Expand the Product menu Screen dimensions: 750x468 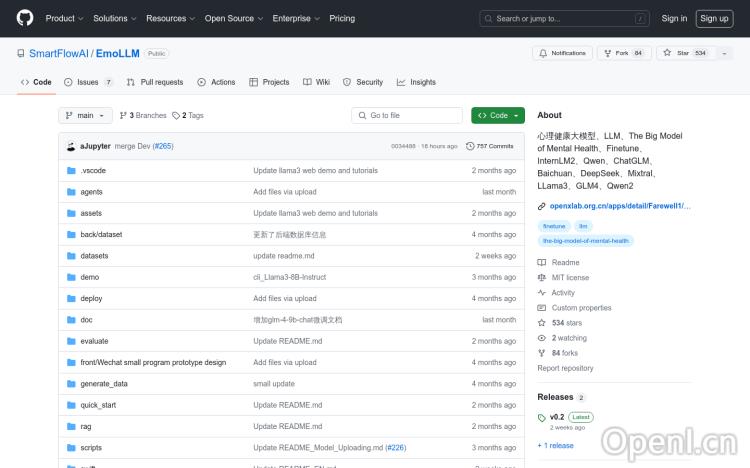click(64, 18)
